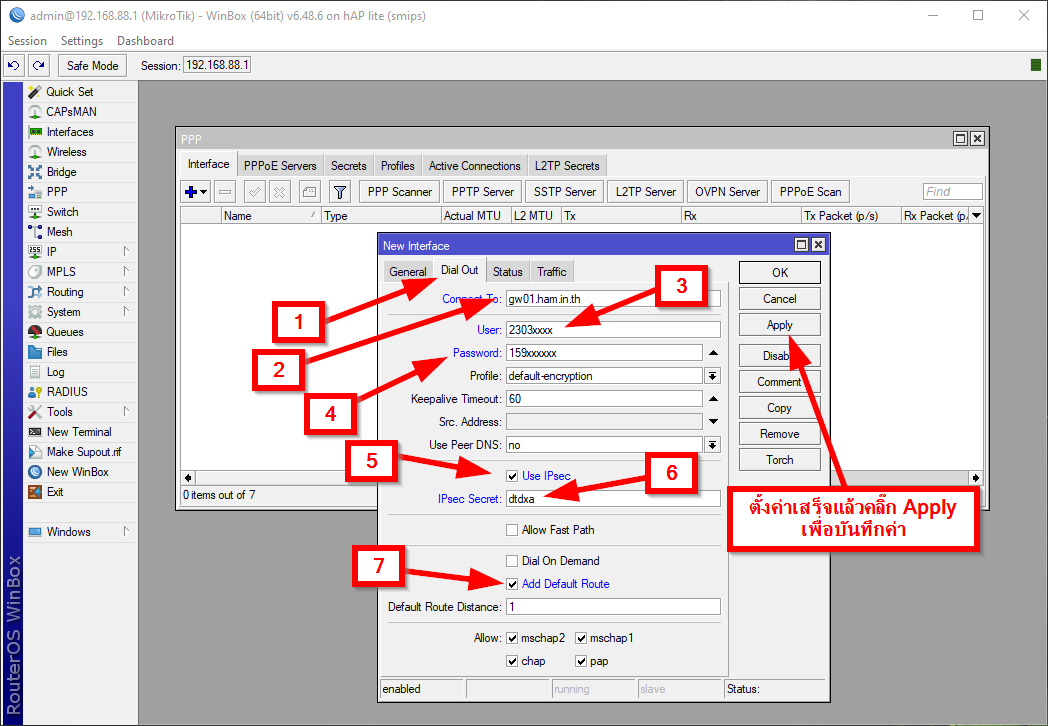Viewport: 1048px width, 726px height.
Task: Click the Find search box in PPP
Action: [952, 192]
